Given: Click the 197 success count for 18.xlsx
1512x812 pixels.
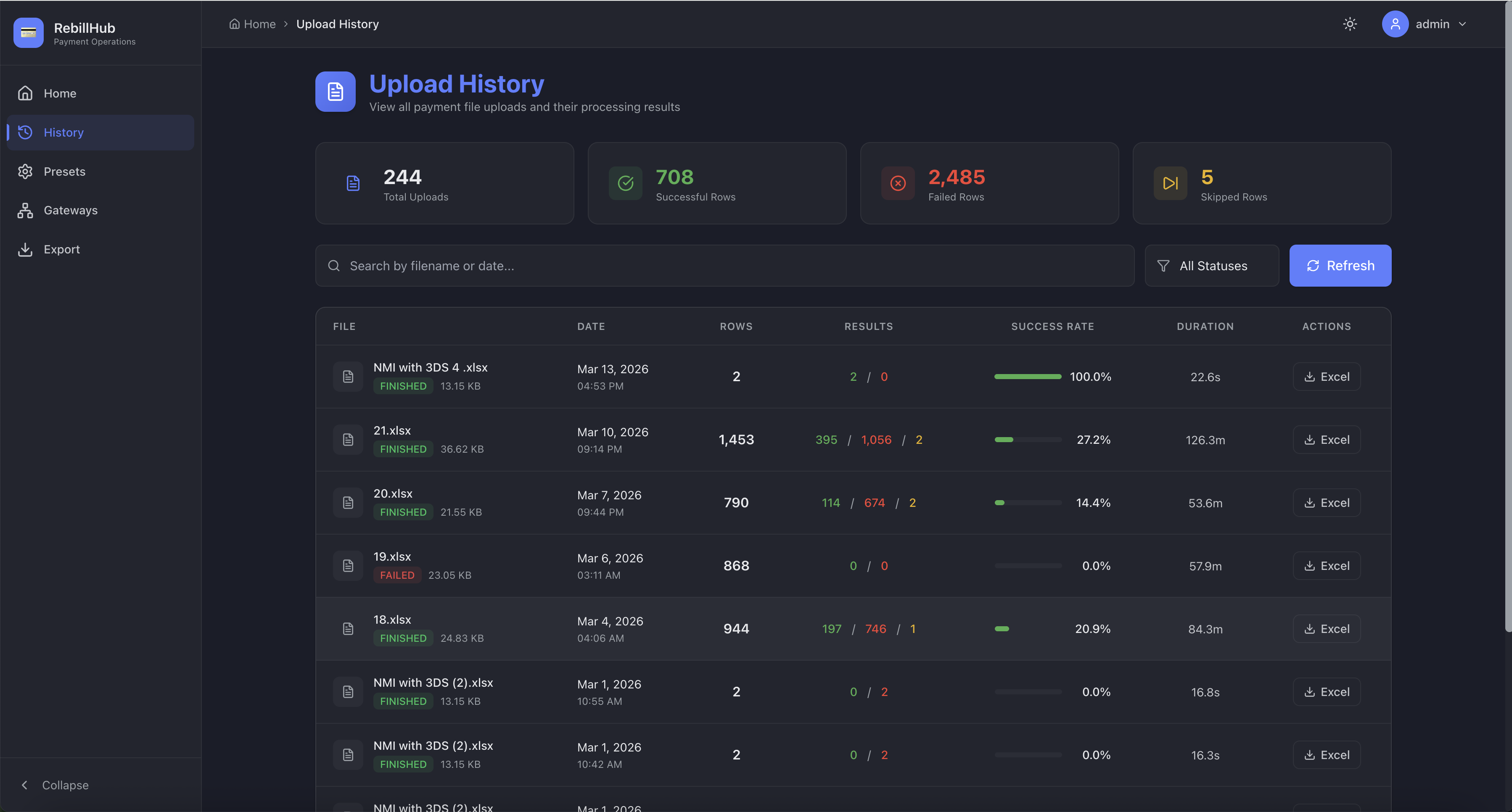Looking at the screenshot, I should tap(831, 629).
